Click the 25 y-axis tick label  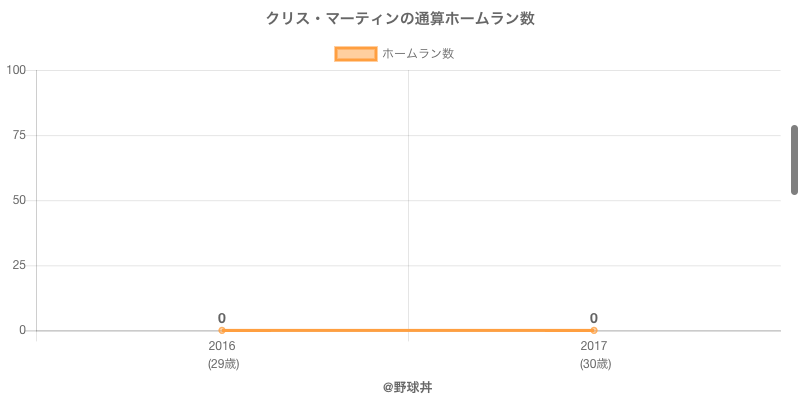pyautogui.click(x=19, y=265)
